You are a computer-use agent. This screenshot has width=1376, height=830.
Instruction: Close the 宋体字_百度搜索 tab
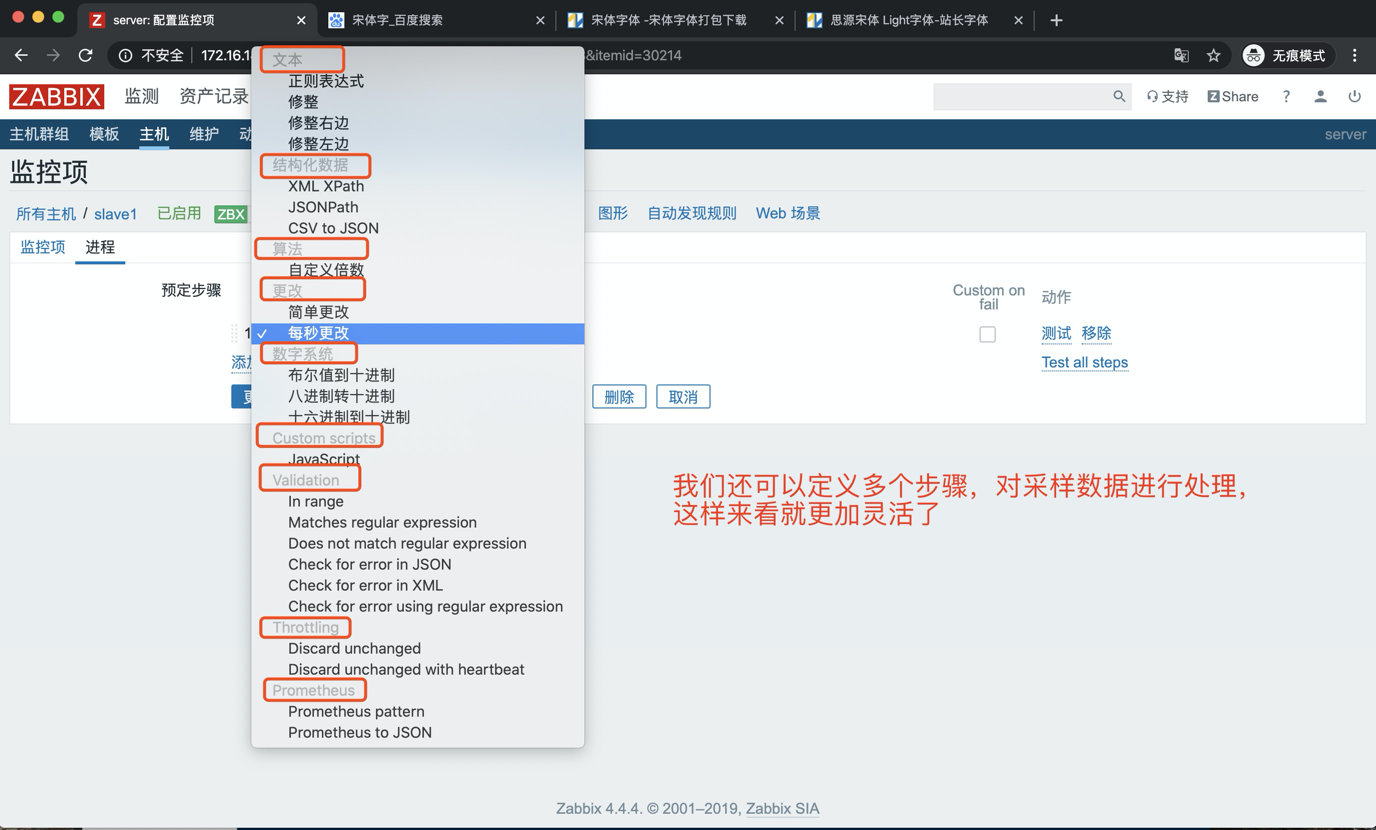540,20
